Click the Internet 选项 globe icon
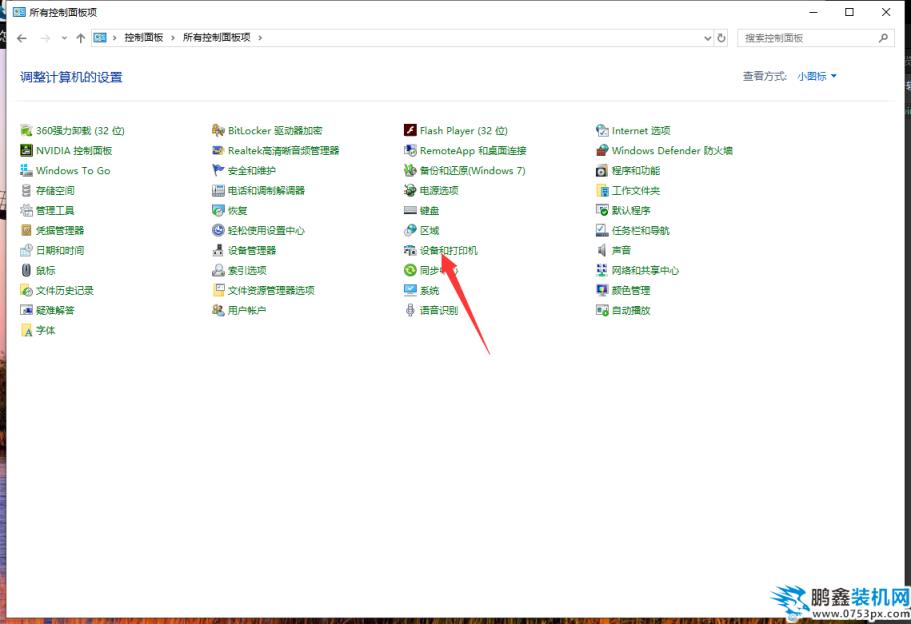The image size is (911, 624). [x=602, y=130]
